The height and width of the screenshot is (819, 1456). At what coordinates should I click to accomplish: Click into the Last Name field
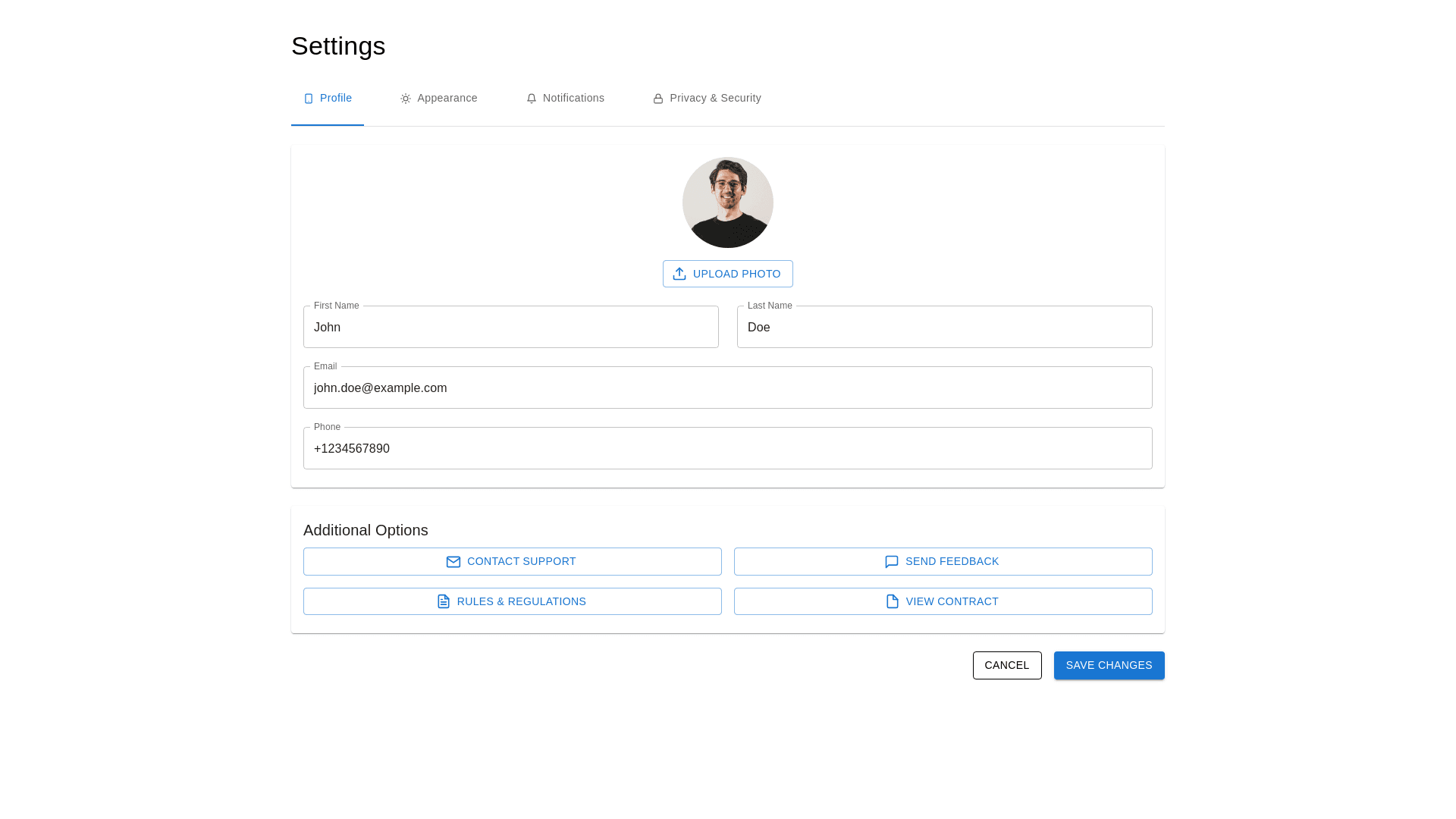[944, 328]
